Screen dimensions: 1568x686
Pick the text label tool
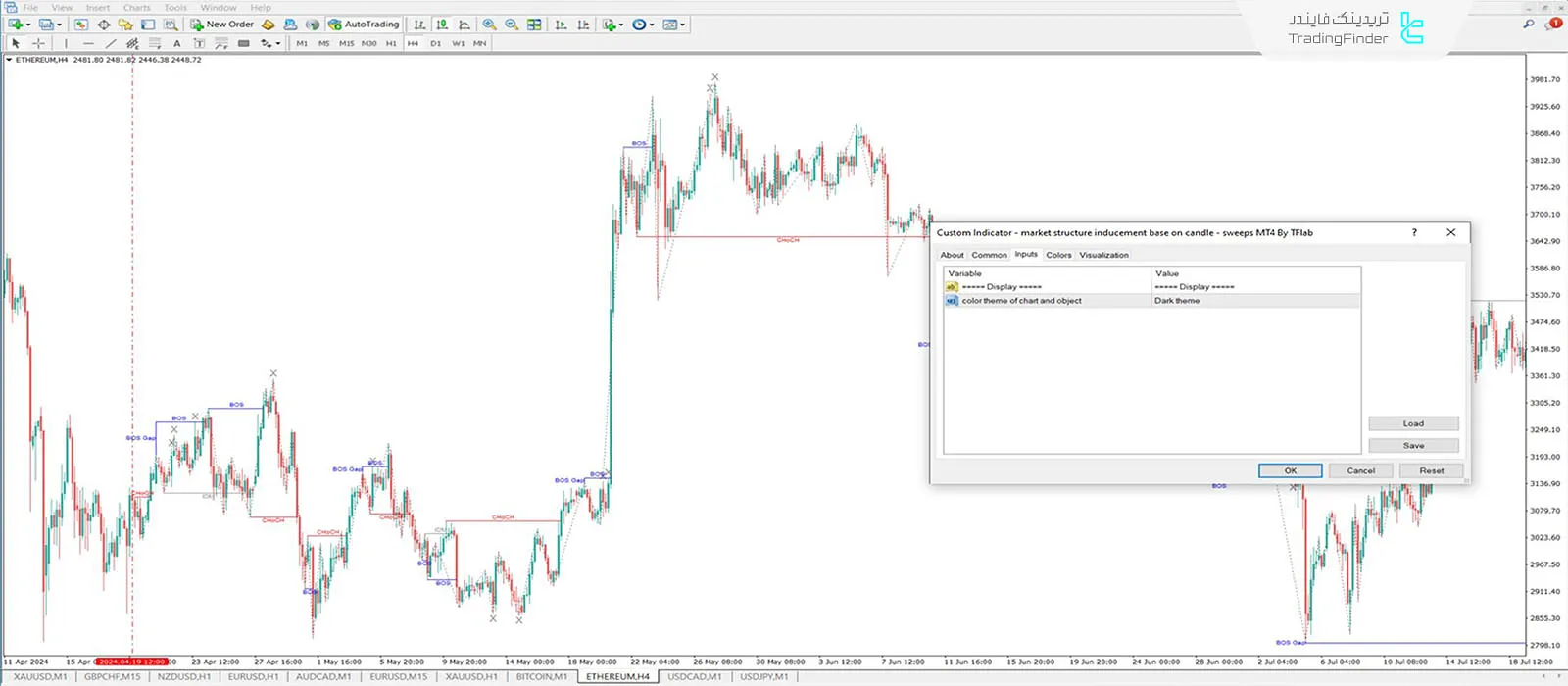coord(177,43)
